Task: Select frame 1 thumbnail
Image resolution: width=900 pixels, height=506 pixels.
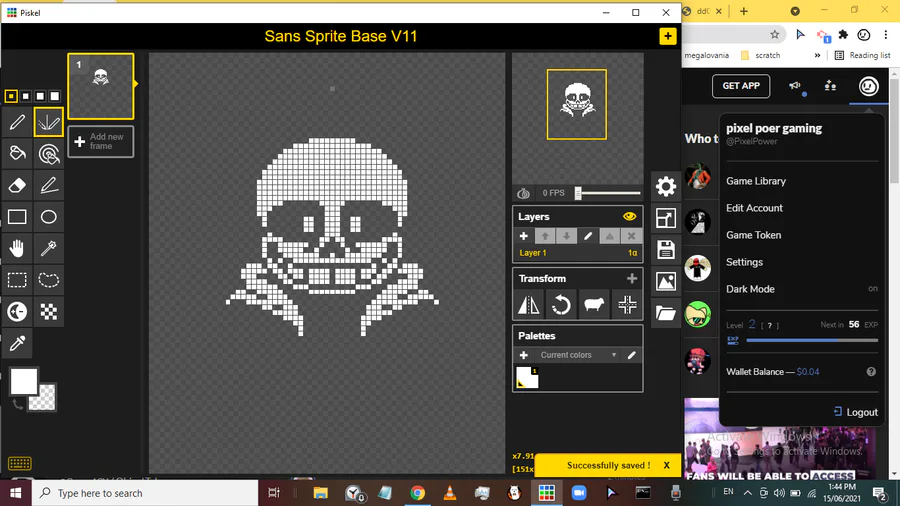Action: pos(101,86)
